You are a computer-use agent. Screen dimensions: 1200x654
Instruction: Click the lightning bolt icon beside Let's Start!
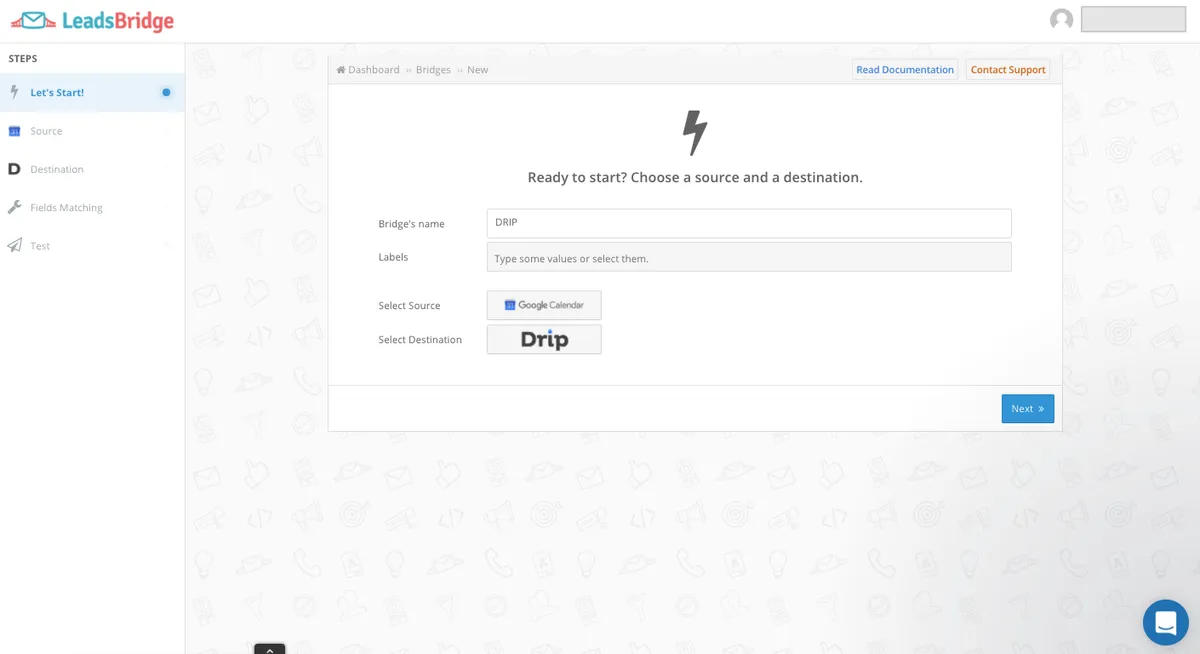click(x=14, y=92)
